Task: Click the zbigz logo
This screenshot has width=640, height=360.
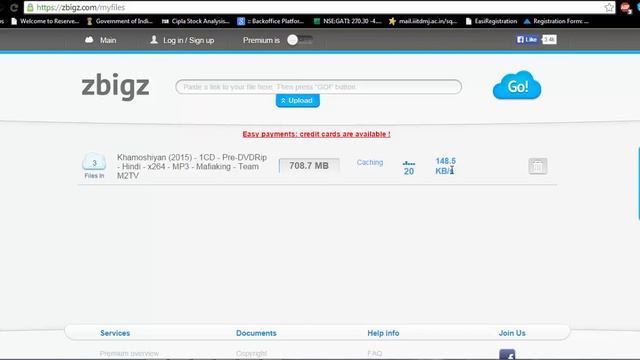Action: tap(116, 86)
